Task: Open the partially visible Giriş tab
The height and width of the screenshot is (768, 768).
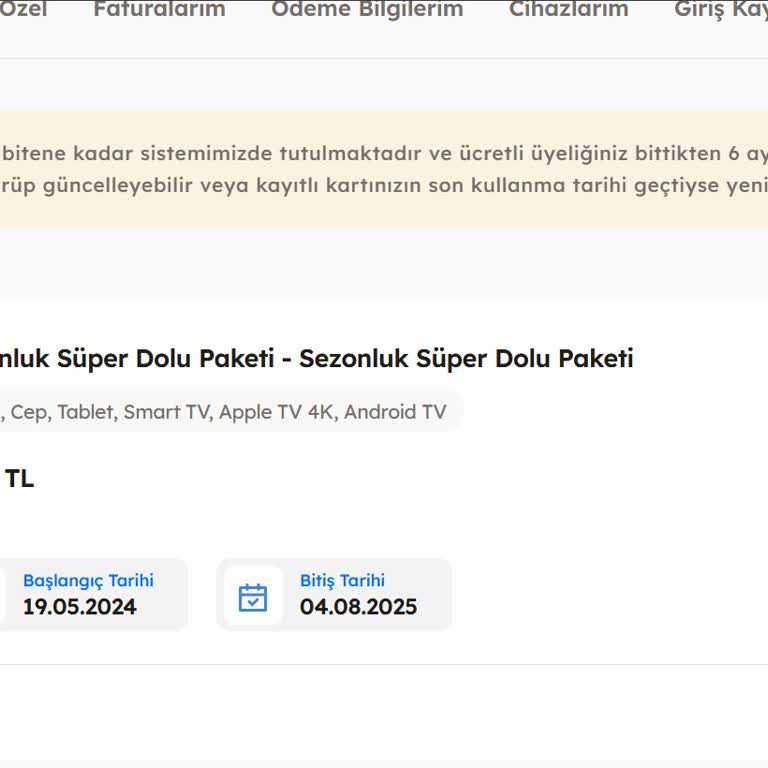Action: coord(720,10)
